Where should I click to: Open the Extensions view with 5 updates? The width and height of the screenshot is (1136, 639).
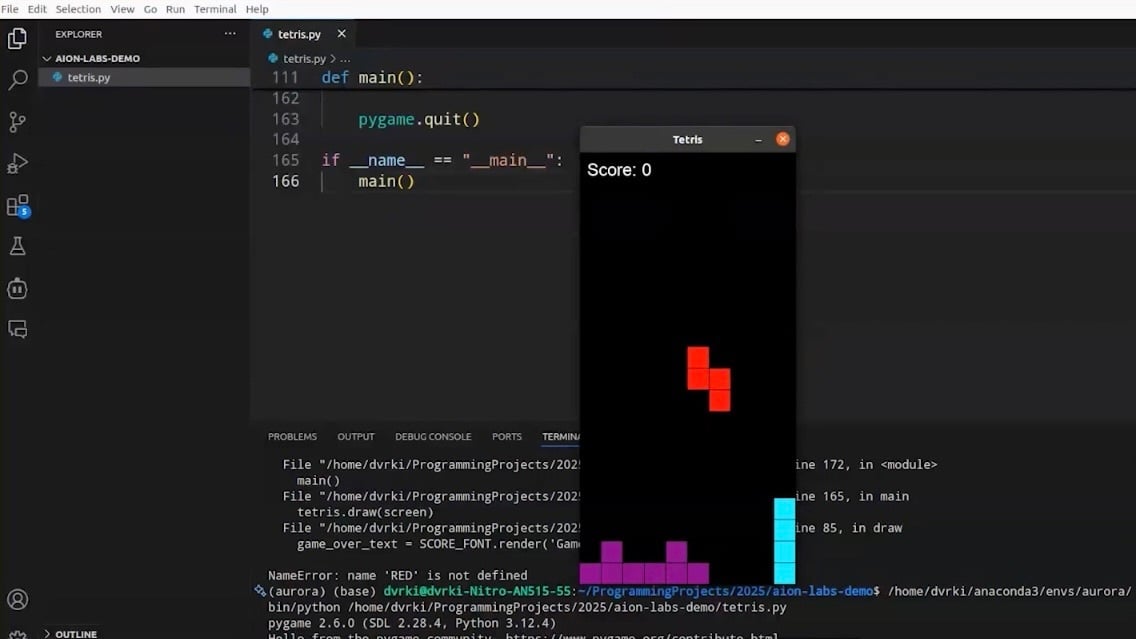coord(17,204)
